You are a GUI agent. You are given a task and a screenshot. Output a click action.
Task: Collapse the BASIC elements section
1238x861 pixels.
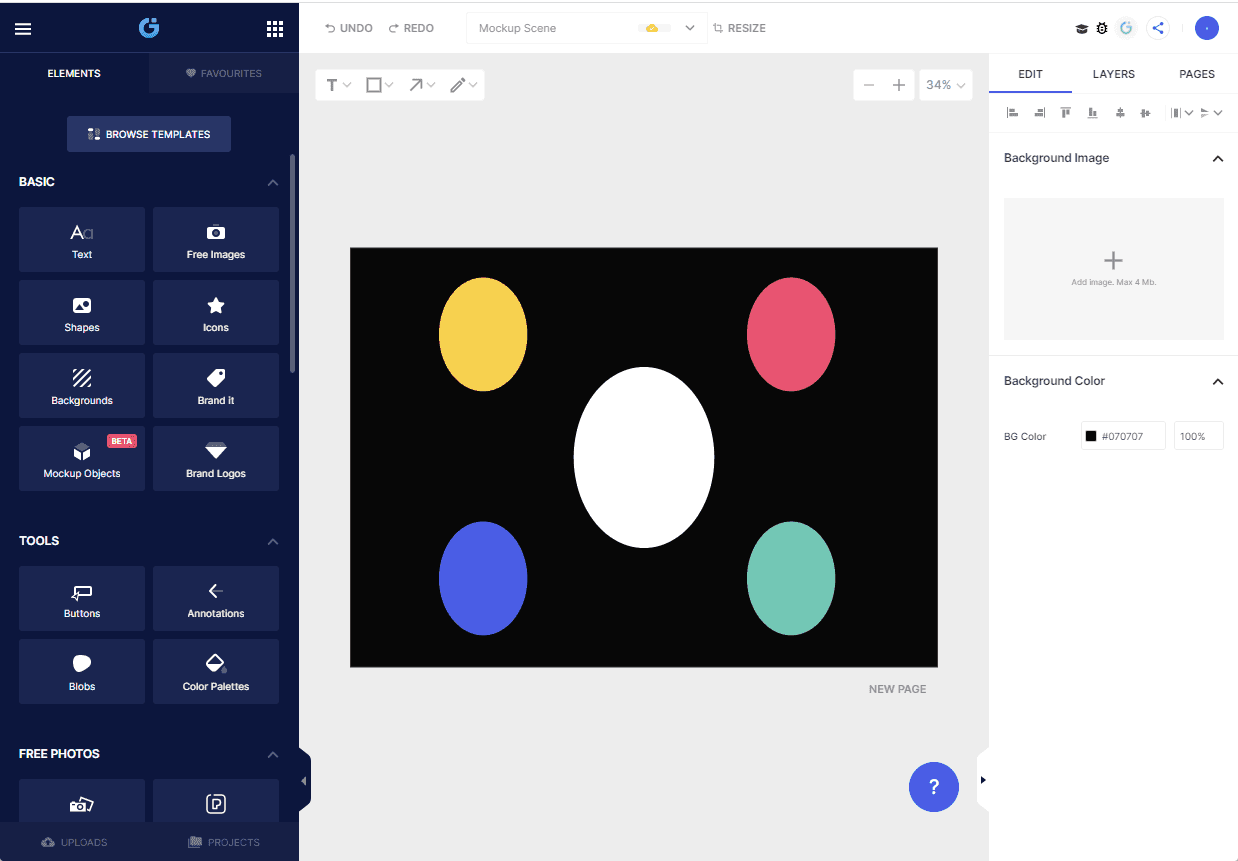pyautogui.click(x=273, y=182)
